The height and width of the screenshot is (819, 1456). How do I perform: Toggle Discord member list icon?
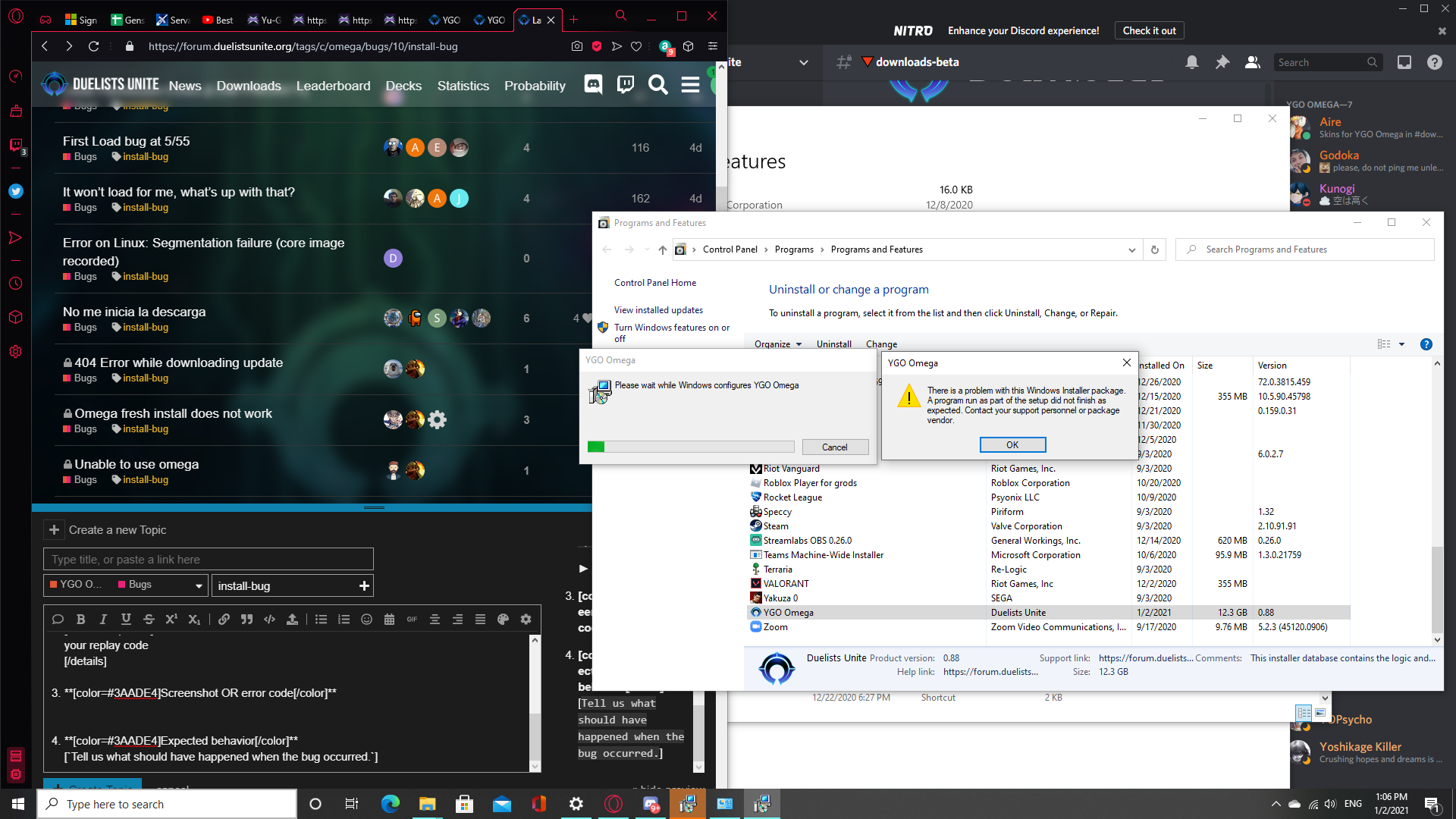point(1253,62)
